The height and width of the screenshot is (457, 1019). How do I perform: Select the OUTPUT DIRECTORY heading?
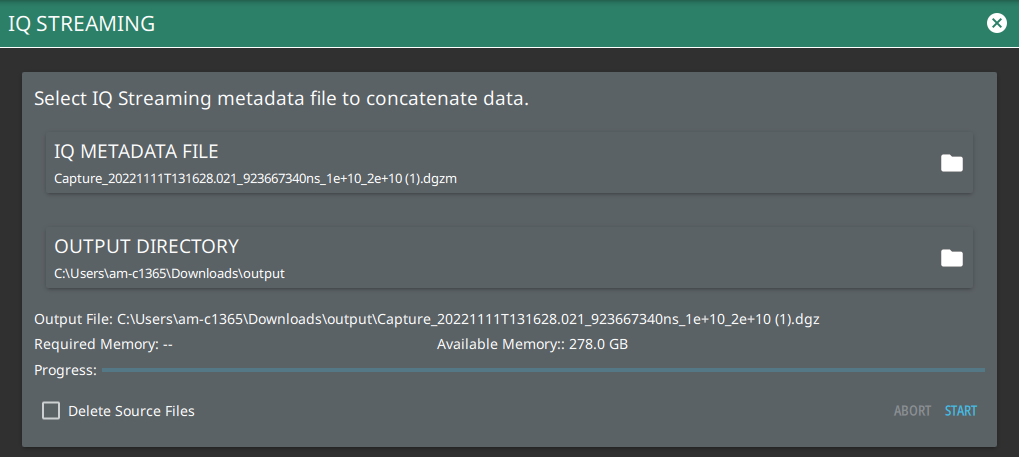coord(146,247)
